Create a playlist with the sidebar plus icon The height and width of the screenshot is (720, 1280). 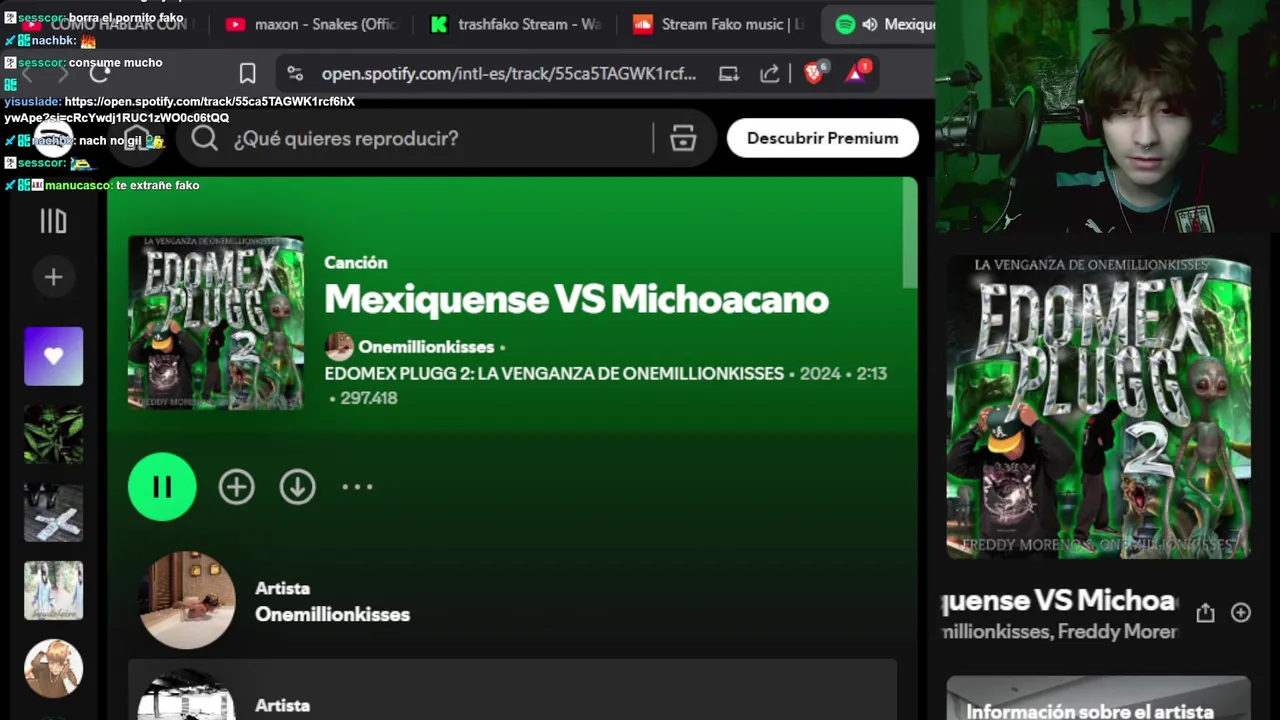pyautogui.click(x=53, y=277)
